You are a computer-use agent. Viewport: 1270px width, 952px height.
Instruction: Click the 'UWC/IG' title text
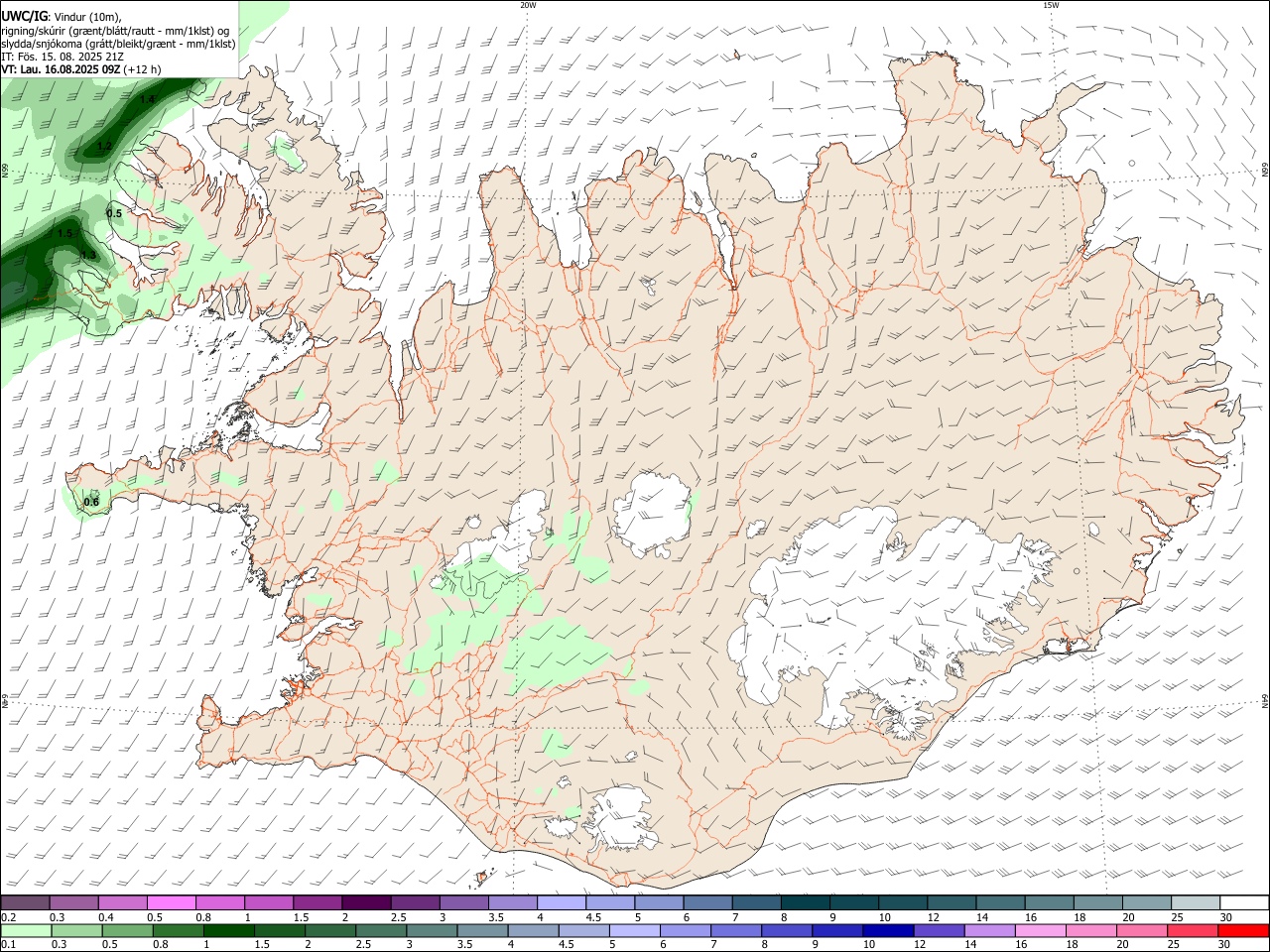[25, 16]
